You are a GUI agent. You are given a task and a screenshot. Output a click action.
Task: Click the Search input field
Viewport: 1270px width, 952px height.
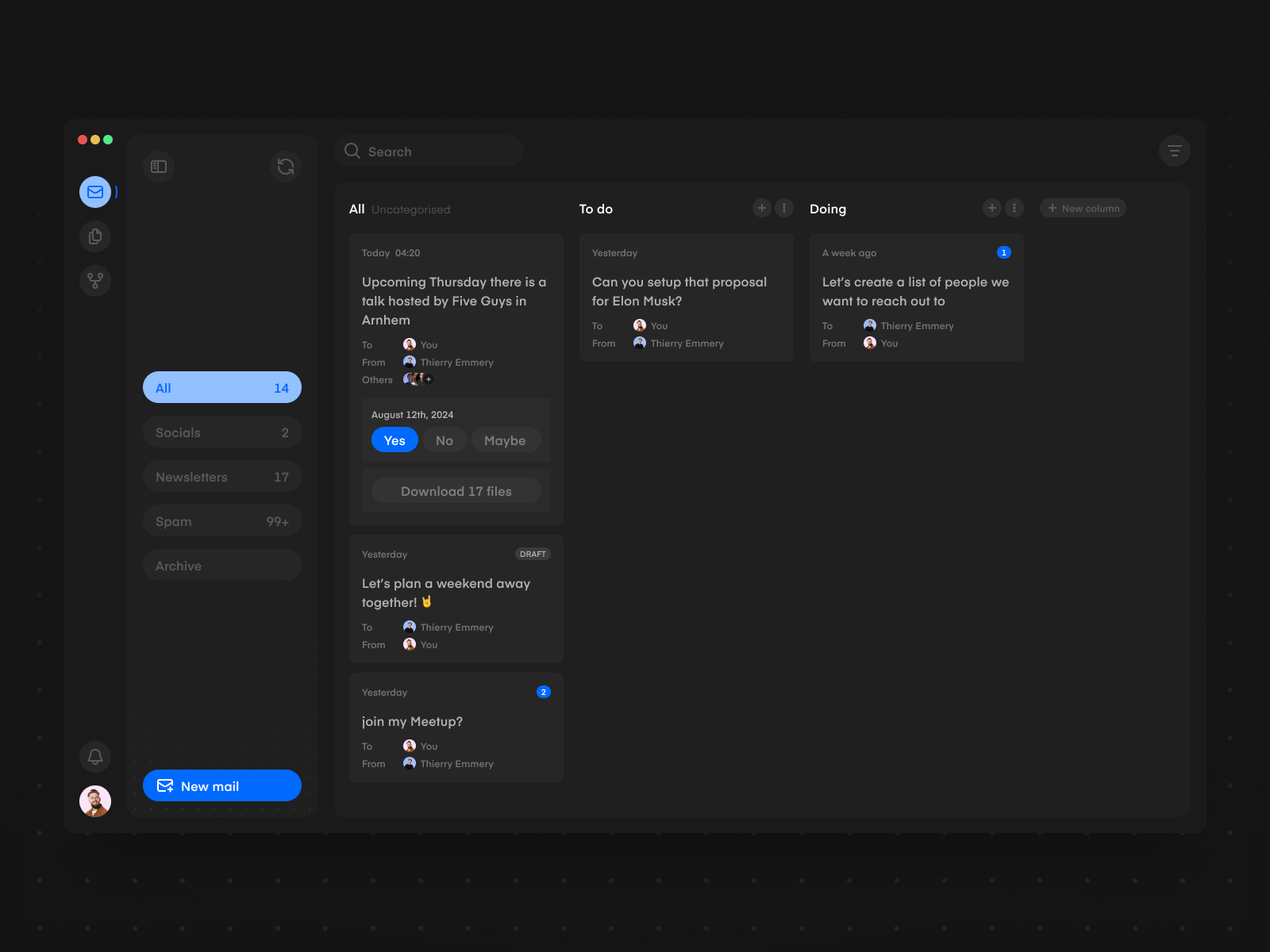click(x=429, y=151)
